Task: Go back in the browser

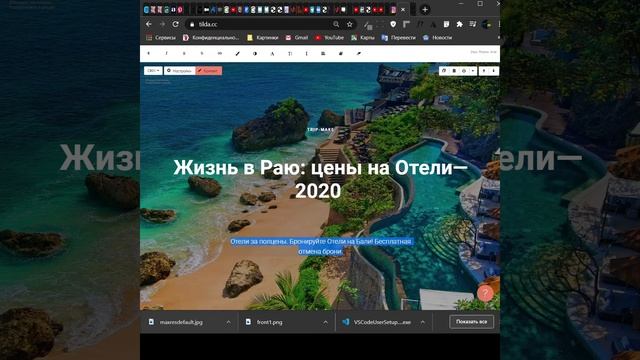Action: click(149, 24)
